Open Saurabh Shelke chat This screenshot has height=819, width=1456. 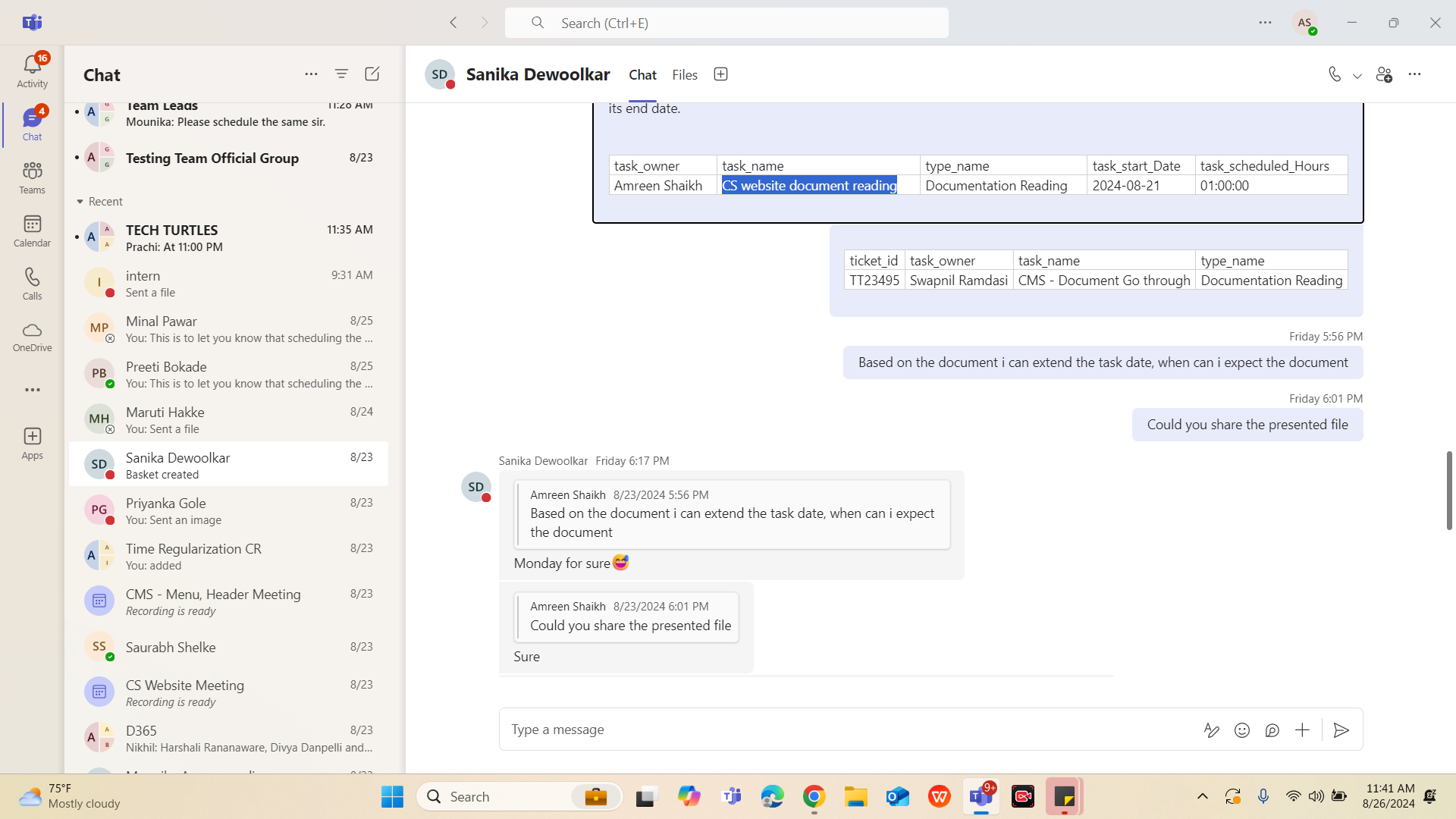228,647
